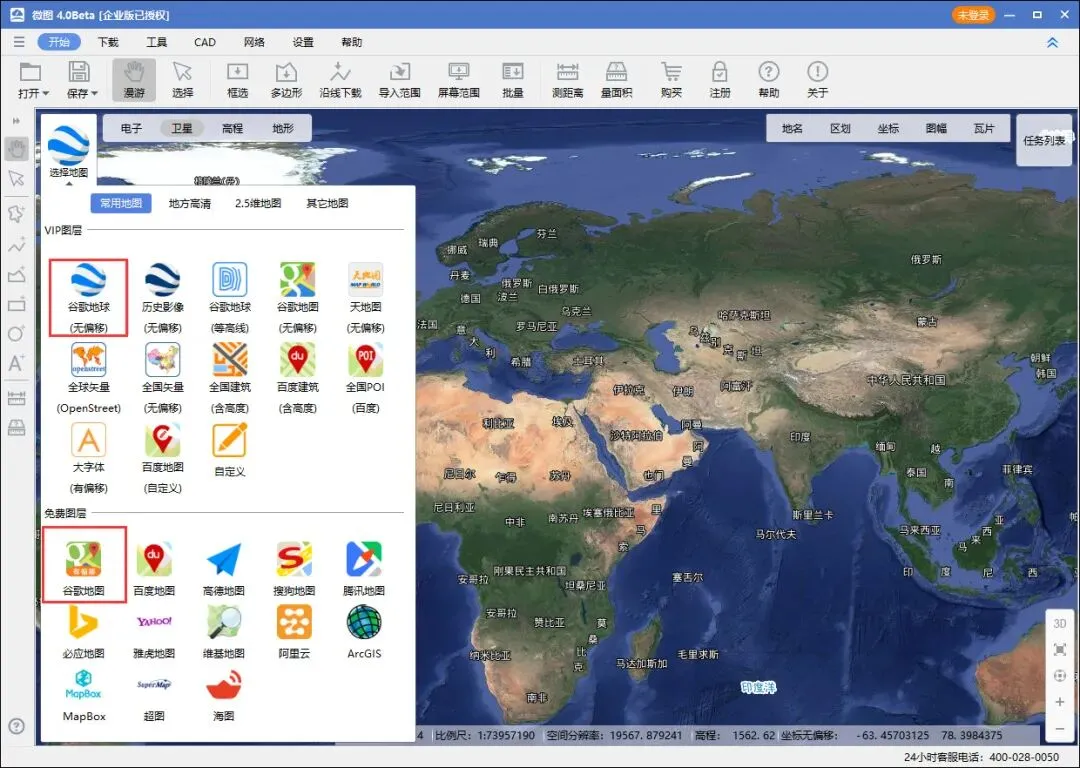
Task: Select 天地图 map layer icon
Action: (x=366, y=280)
